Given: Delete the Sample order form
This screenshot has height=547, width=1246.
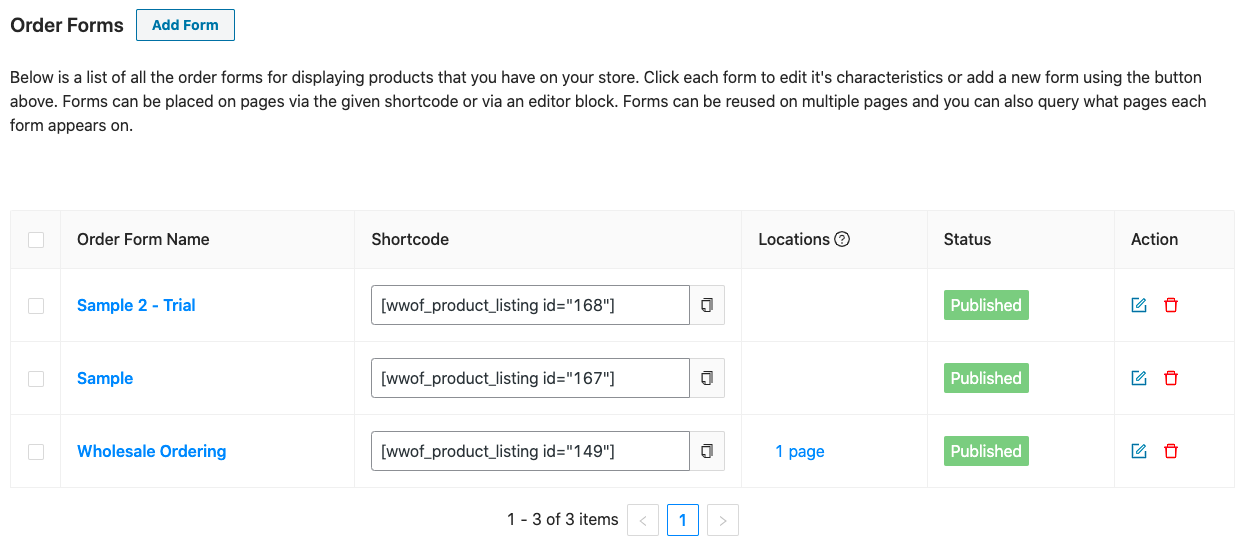Looking at the screenshot, I should click(x=1171, y=378).
